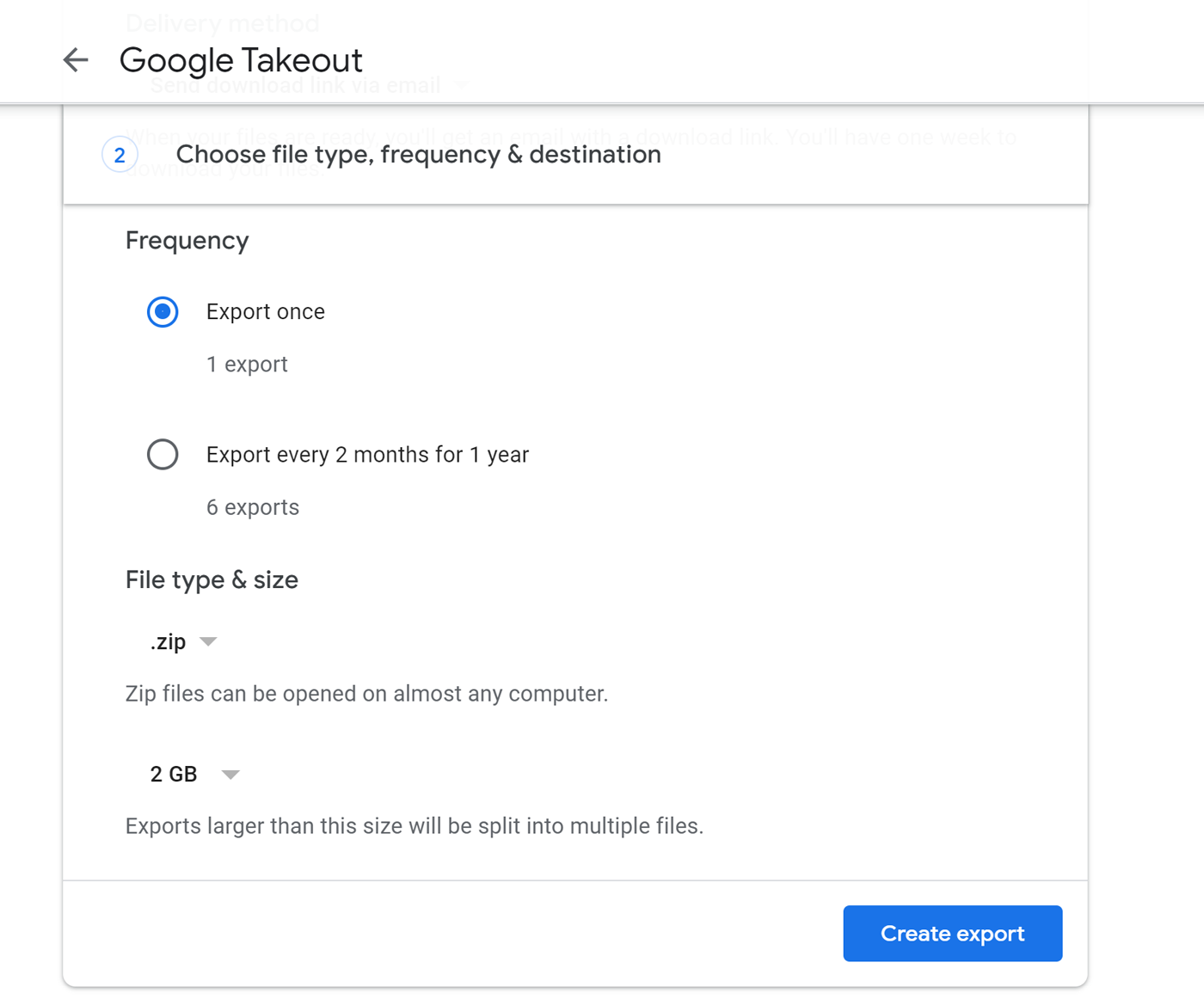1204x999 pixels.
Task: Click the Google Takeout page title
Action: pyautogui.click(x=241, y=60)
